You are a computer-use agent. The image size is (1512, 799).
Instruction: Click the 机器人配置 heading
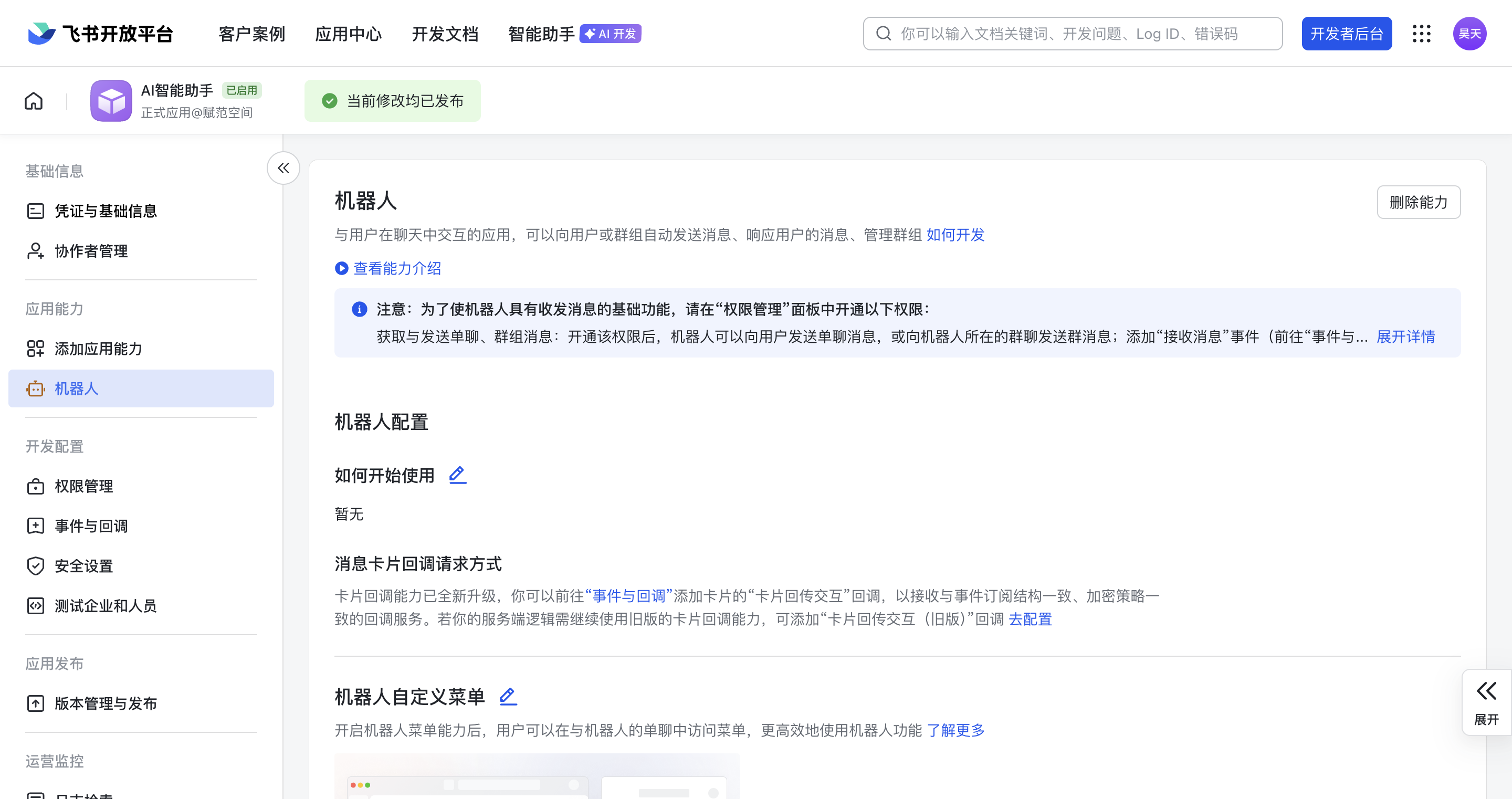(382, 422)
